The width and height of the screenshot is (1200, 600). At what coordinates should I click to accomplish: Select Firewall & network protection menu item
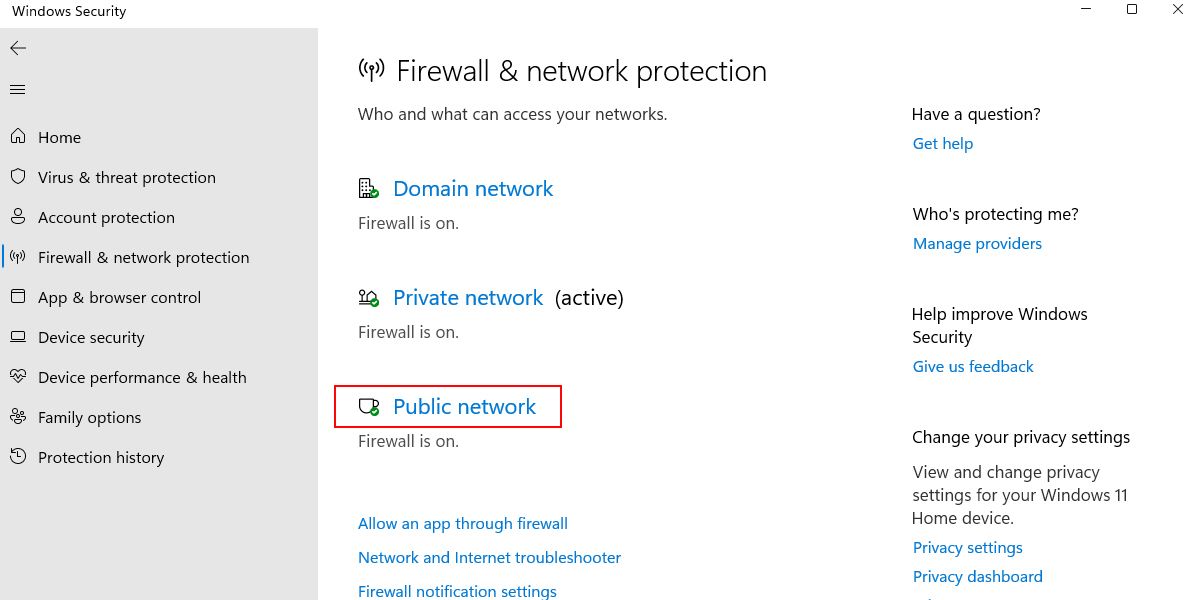(143, 257)
